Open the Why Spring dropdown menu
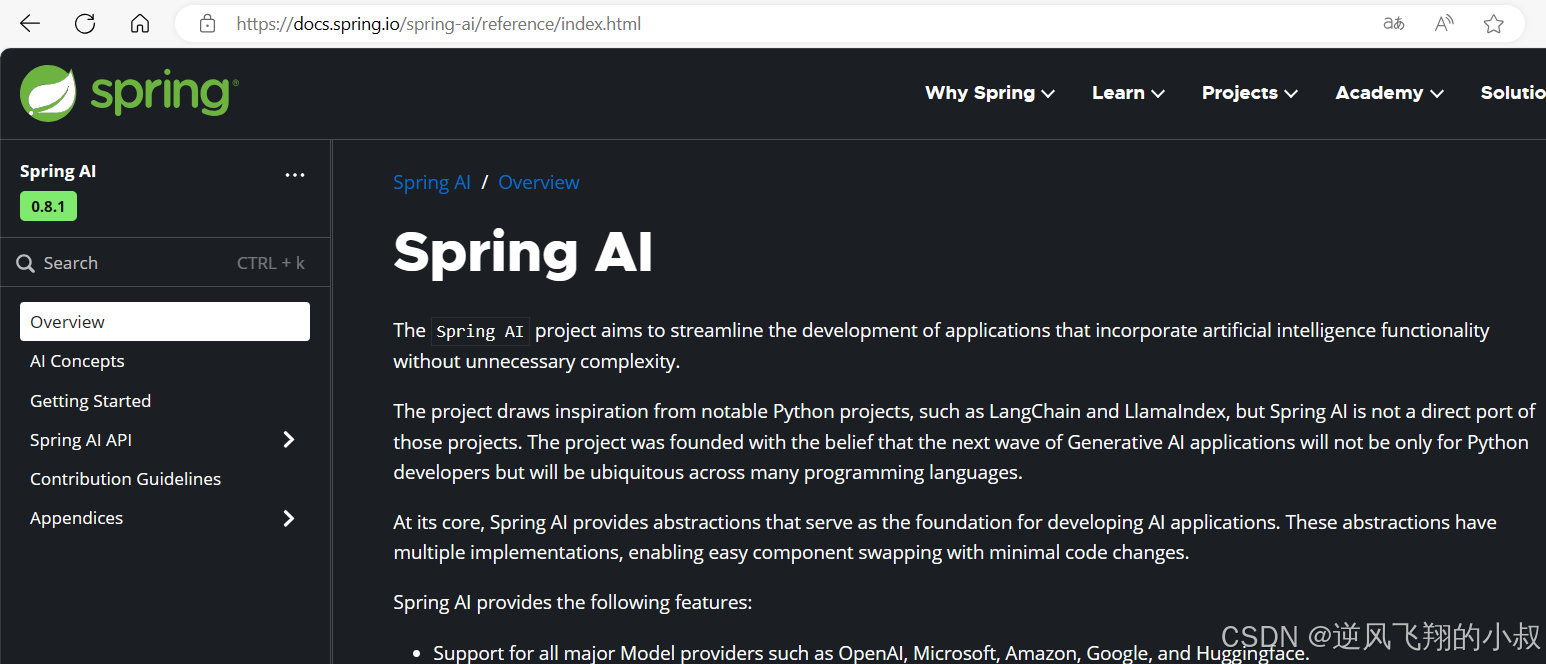1546x664 pixels. click(x=990, y=93)
